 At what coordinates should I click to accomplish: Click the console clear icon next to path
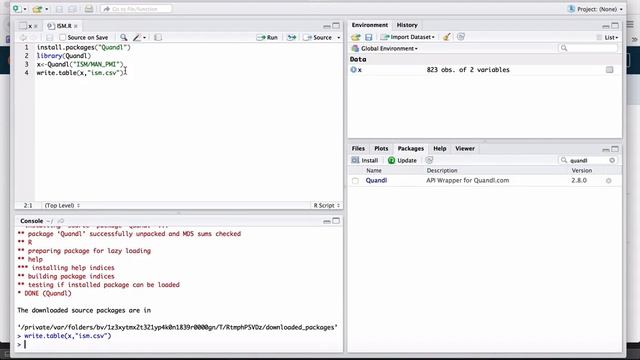61,221
